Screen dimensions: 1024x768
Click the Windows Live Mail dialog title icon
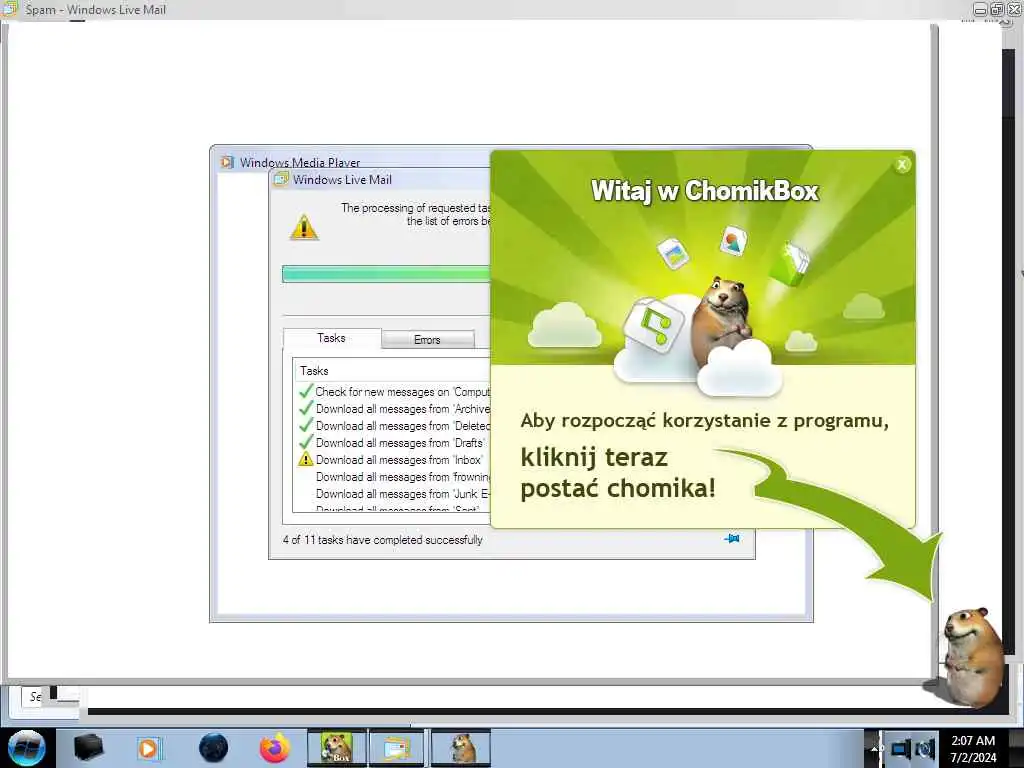pyautogui.click(x=281, y=179)
